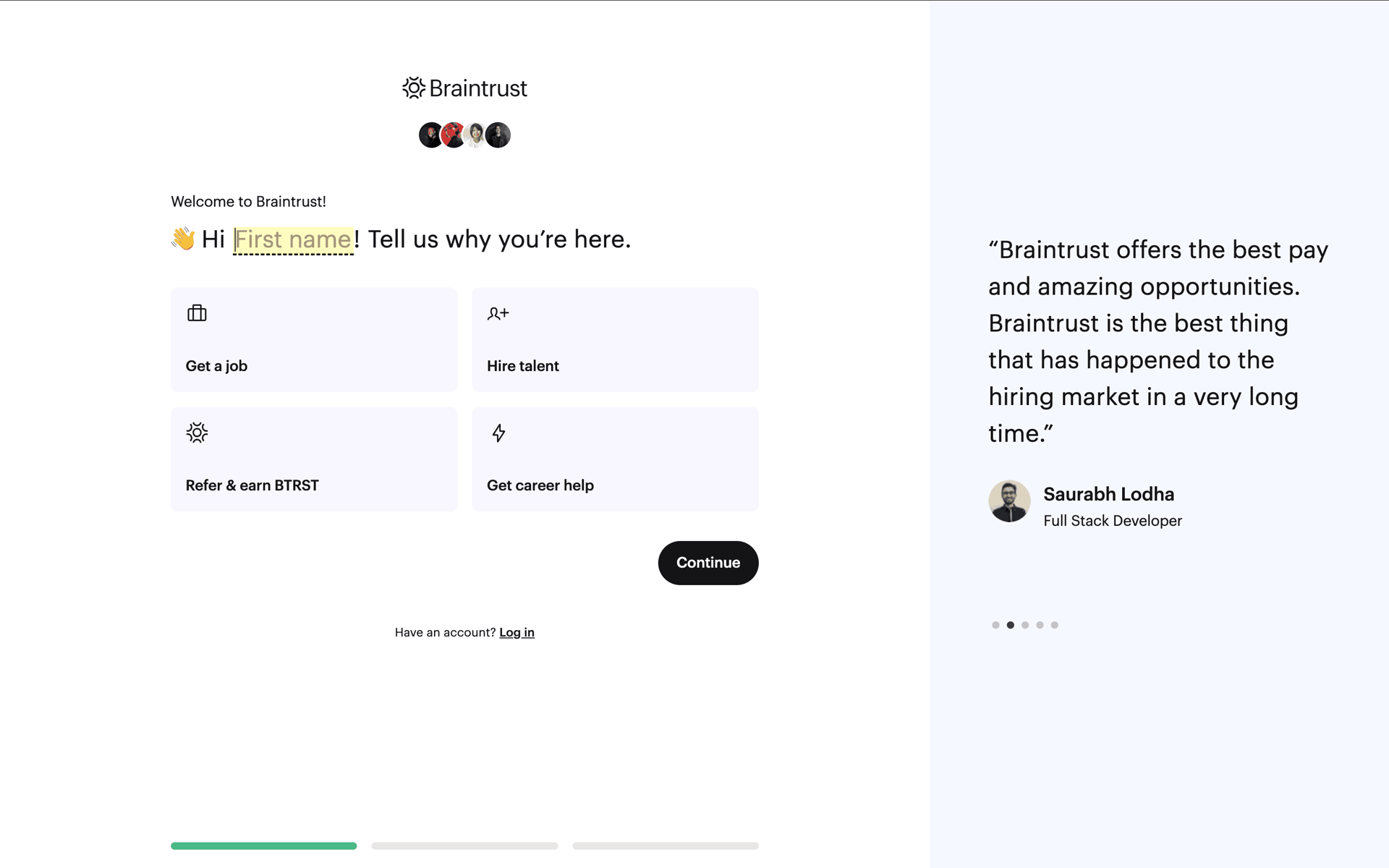Click the third gray progress step bar
Image resolution: width=1389 pixels, height=868 pixels.
click(x=666, y=846)
